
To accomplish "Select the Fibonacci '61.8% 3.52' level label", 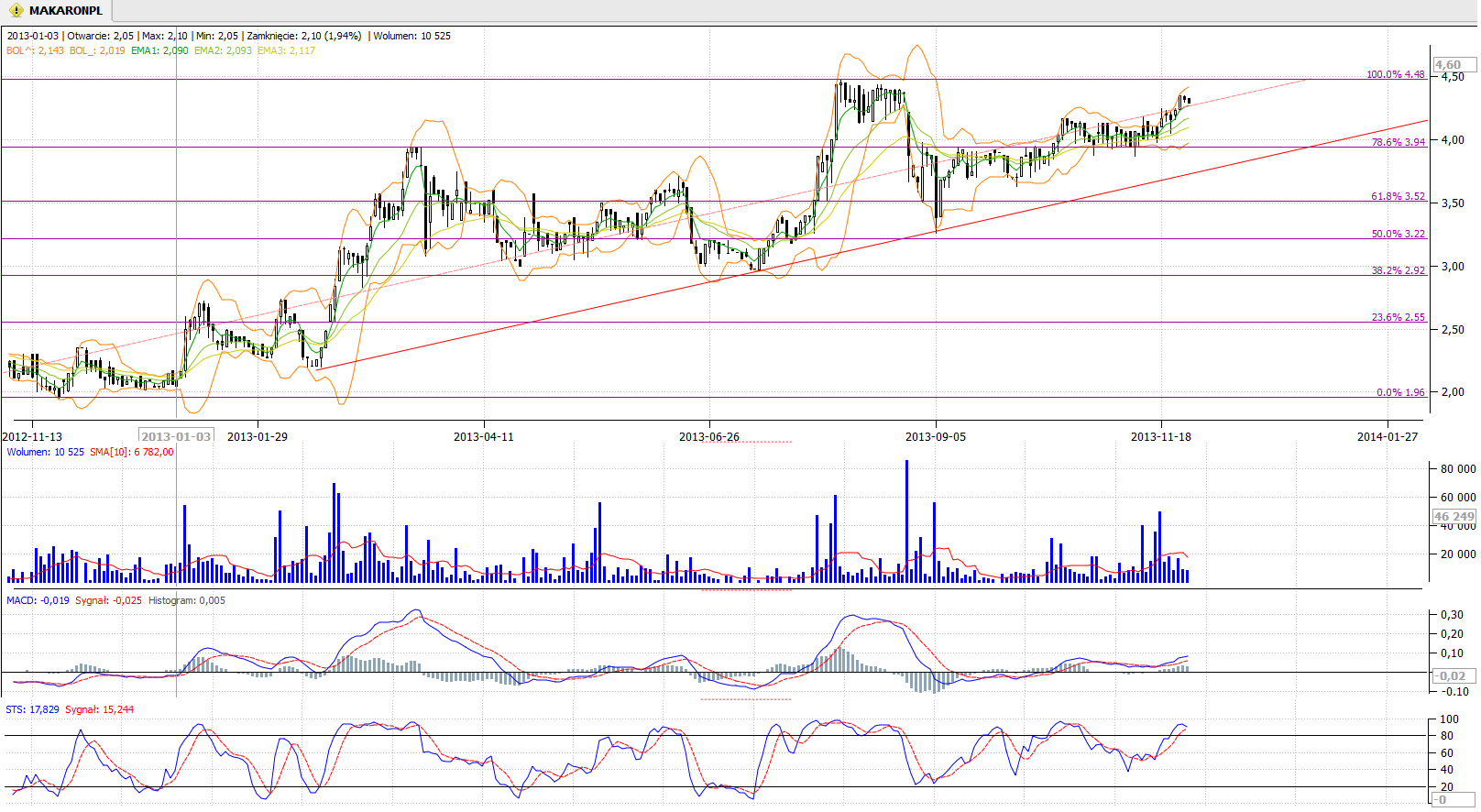I will 1399,197.
